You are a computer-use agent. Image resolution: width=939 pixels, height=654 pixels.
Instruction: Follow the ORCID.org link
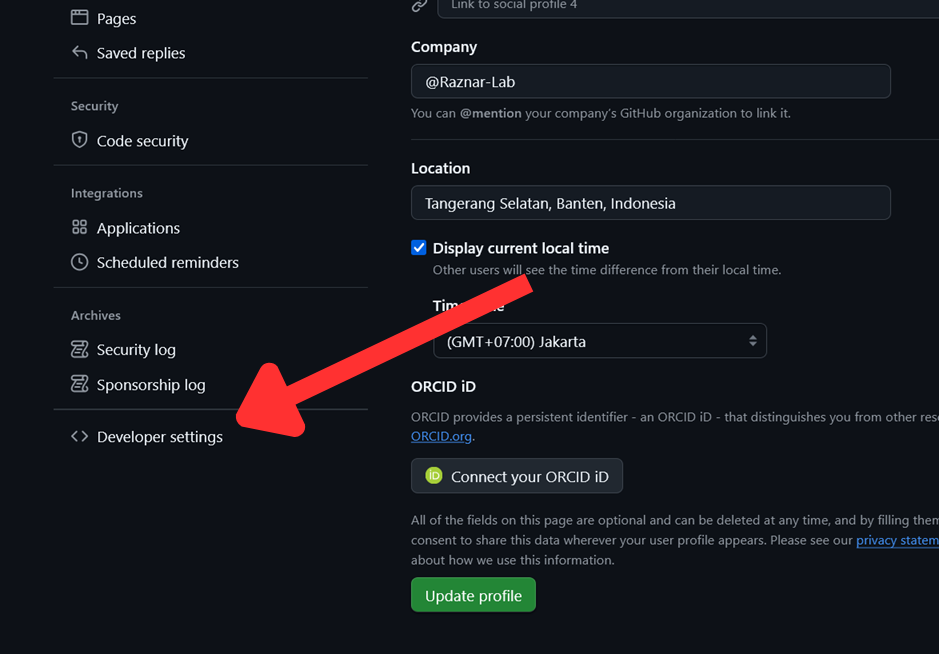coord(441,436)
